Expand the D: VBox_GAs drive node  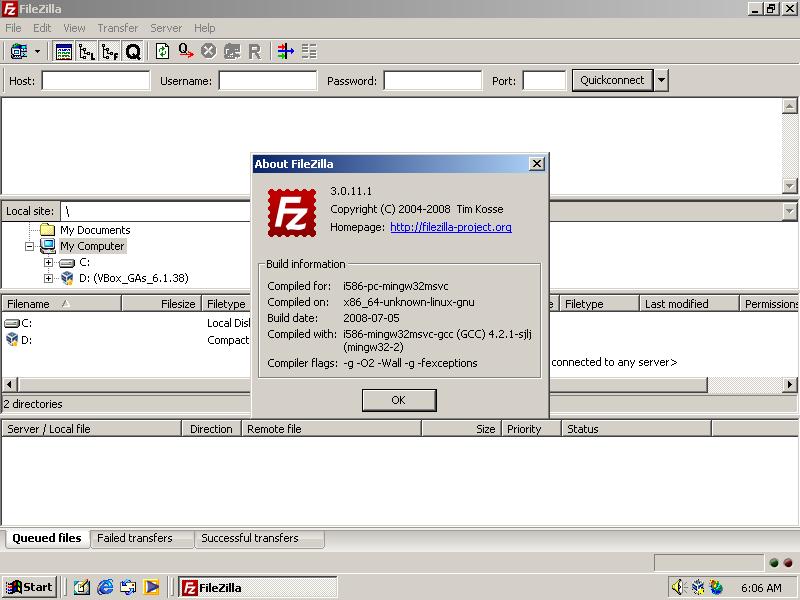pos(48,278)
